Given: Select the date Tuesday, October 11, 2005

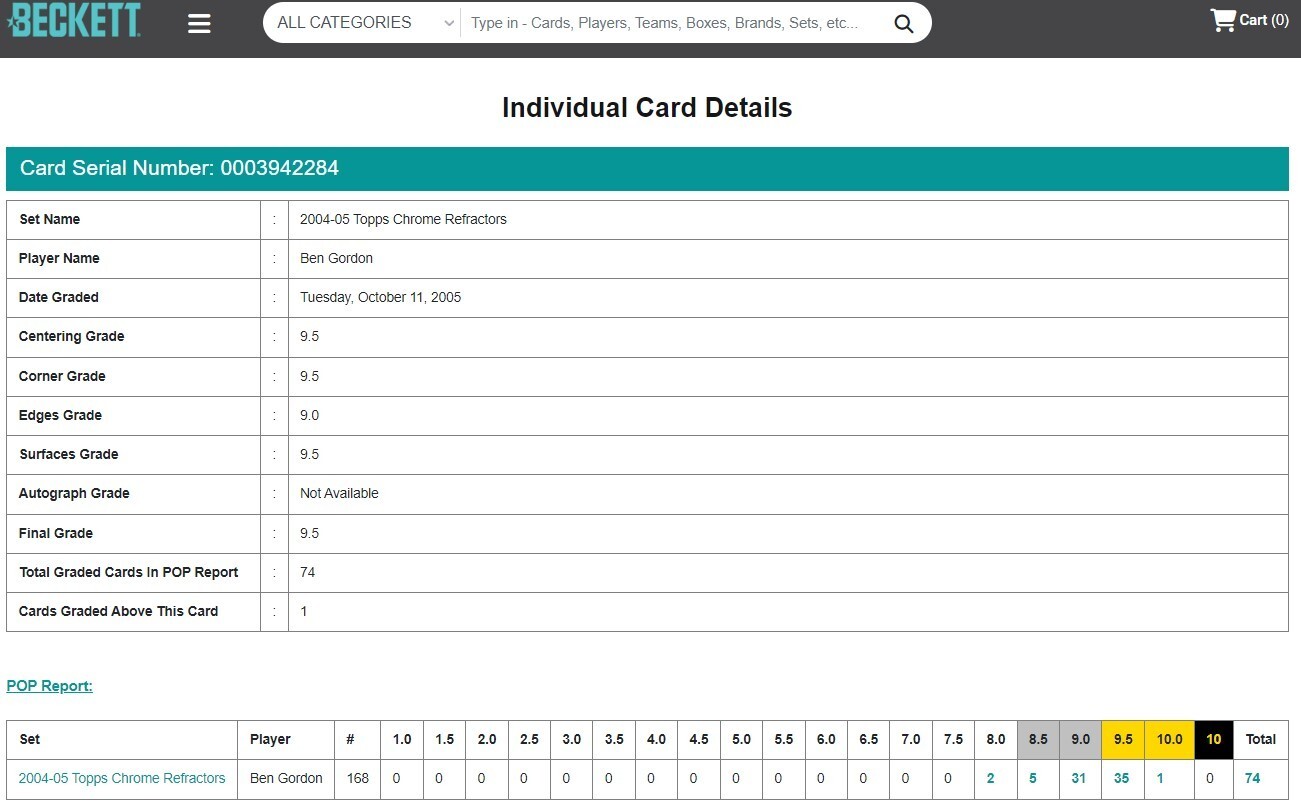Looking at the screenshot, I should click(x=380, y=297).
